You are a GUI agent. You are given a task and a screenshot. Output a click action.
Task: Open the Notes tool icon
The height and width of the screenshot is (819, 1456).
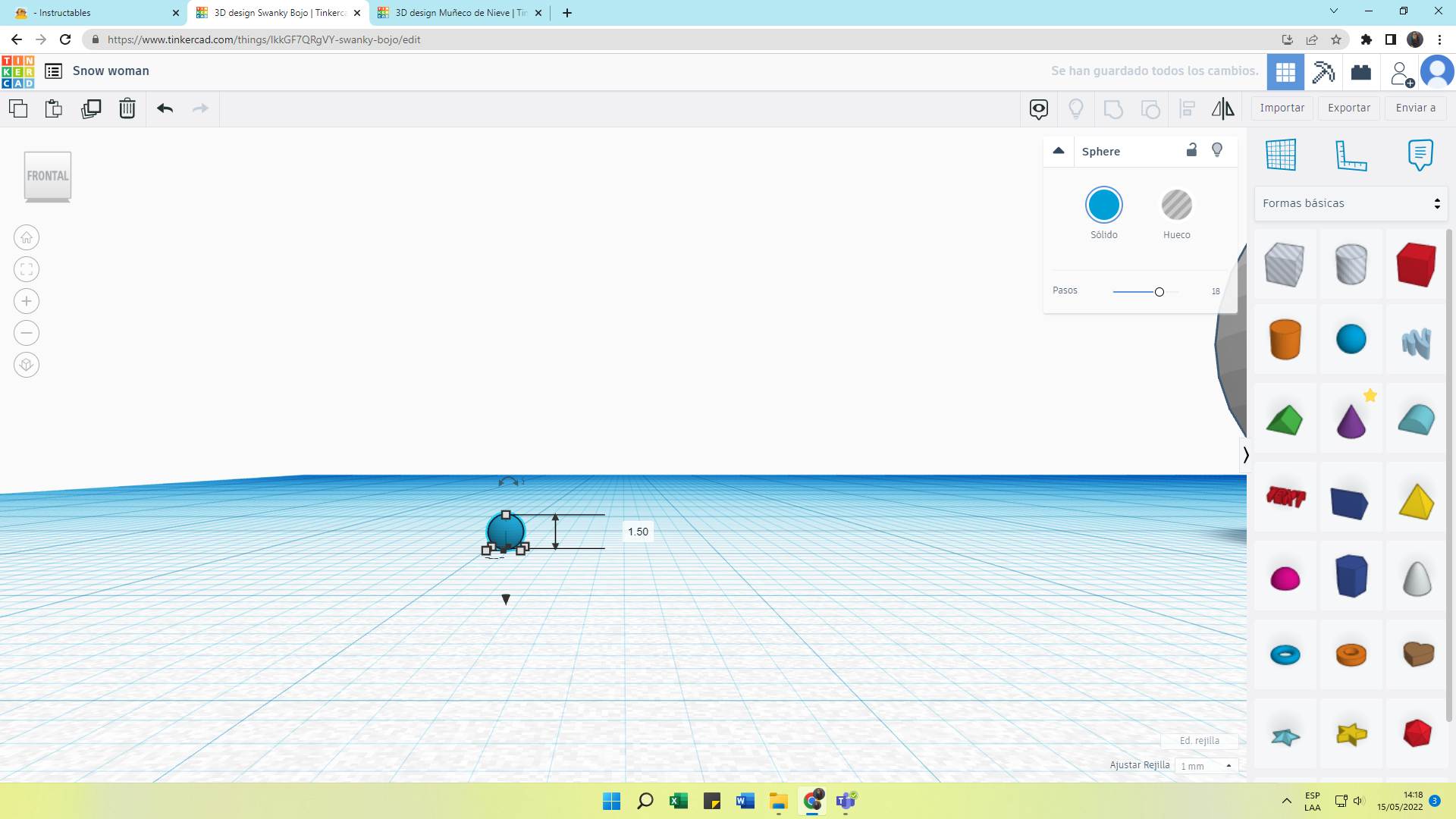(x=1420, y=155)
